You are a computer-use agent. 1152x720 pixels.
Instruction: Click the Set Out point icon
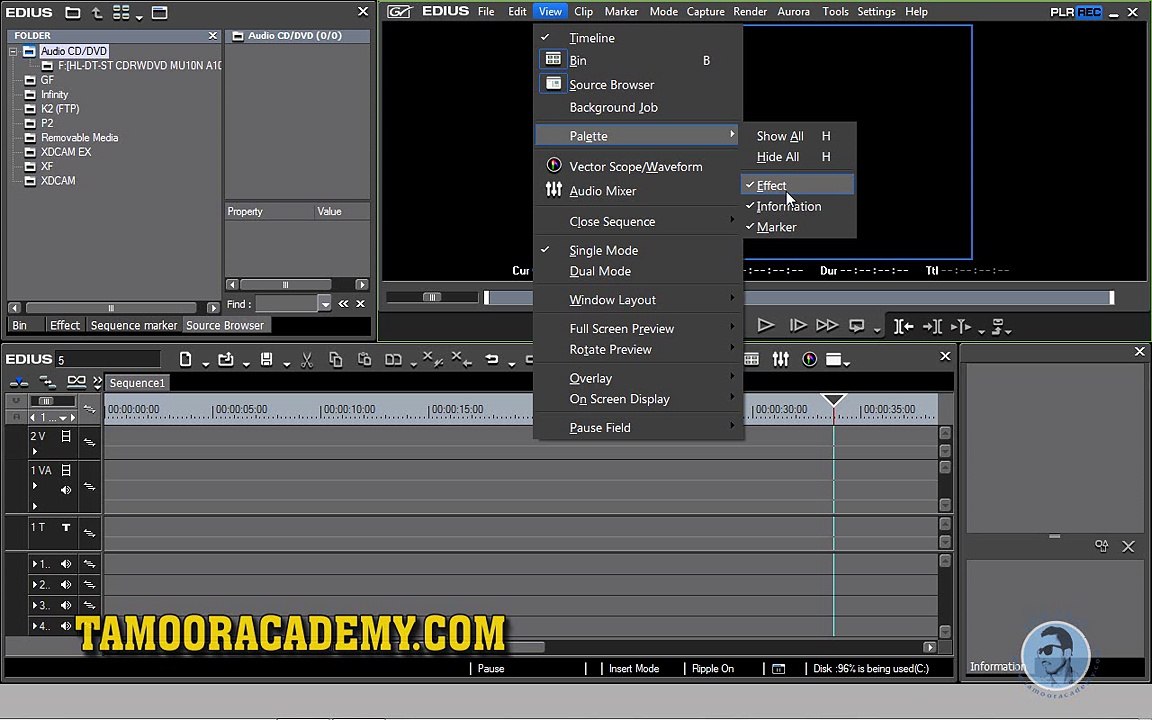click(932, 326)
